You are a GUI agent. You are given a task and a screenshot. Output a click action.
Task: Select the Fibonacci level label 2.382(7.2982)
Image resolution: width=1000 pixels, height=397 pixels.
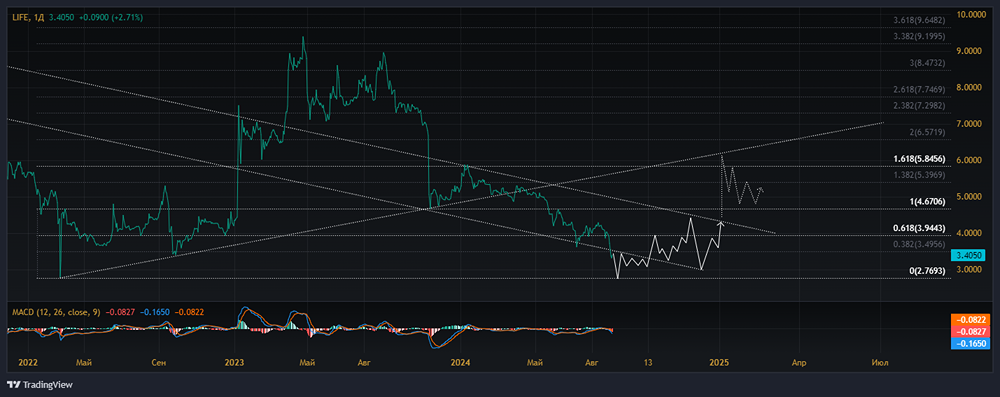pyautogui.click(x=919, y=105)
